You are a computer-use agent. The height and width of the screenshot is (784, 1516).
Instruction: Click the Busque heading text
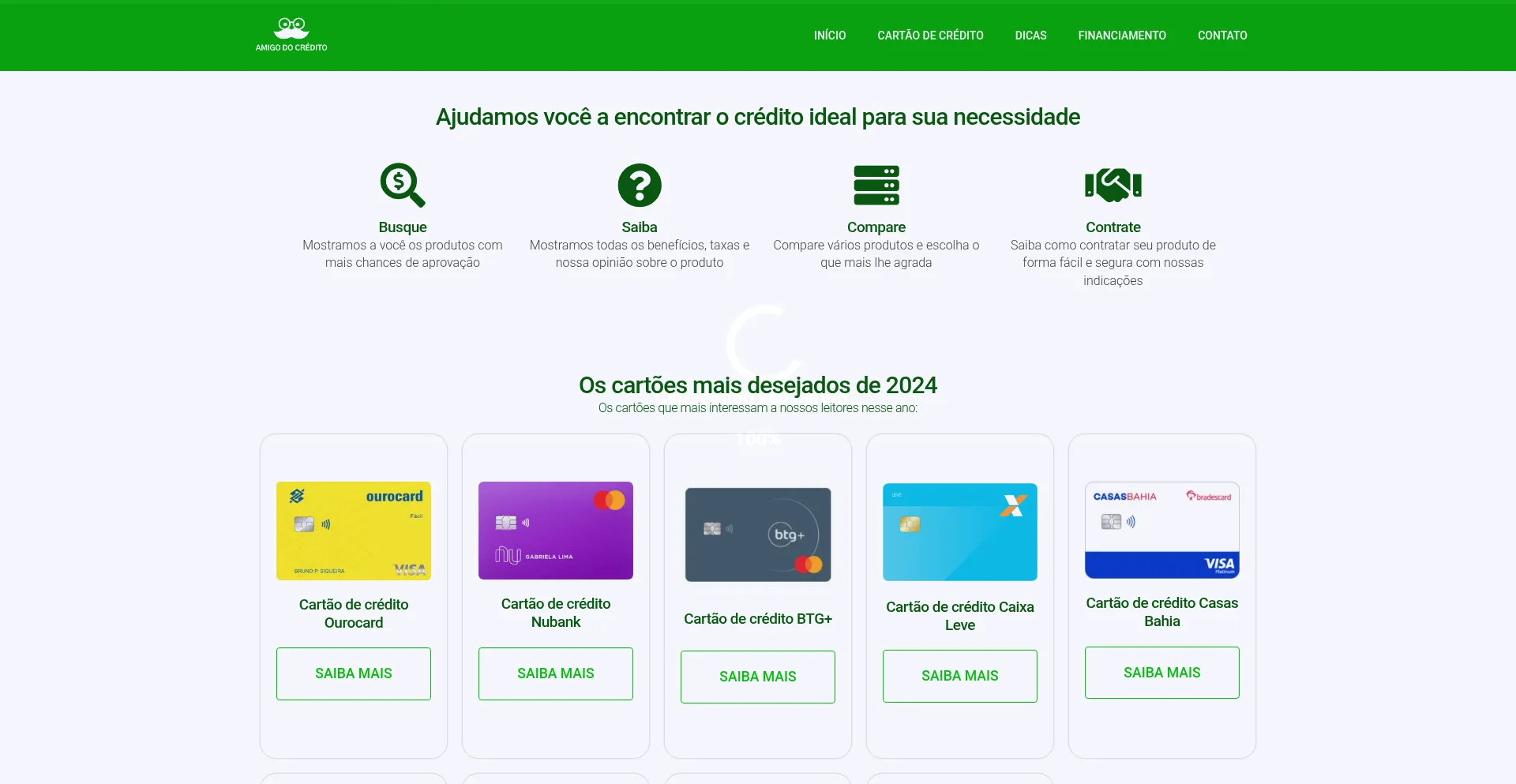(x=403, y=227)
